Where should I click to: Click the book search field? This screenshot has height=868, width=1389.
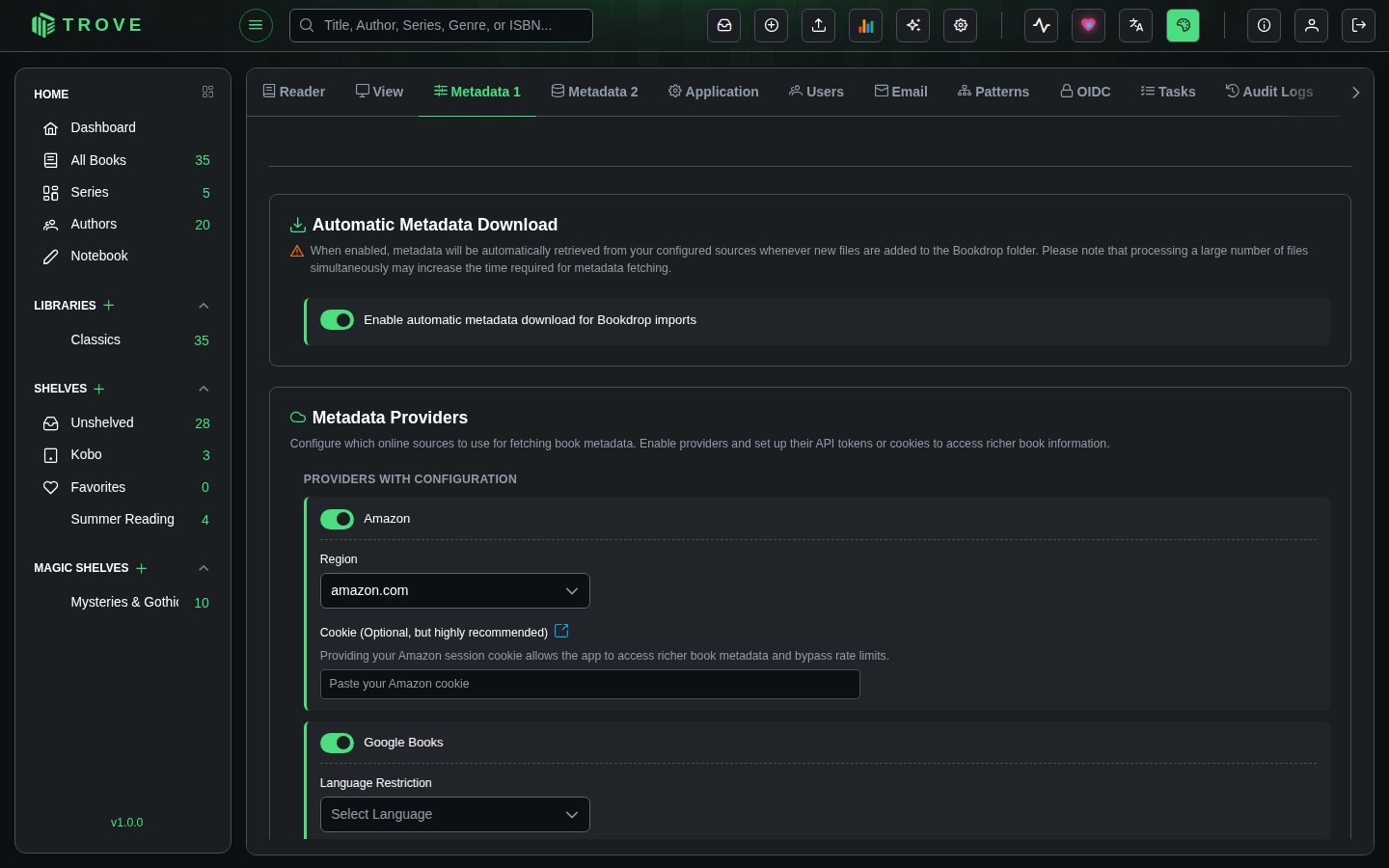tap(441, 26)
